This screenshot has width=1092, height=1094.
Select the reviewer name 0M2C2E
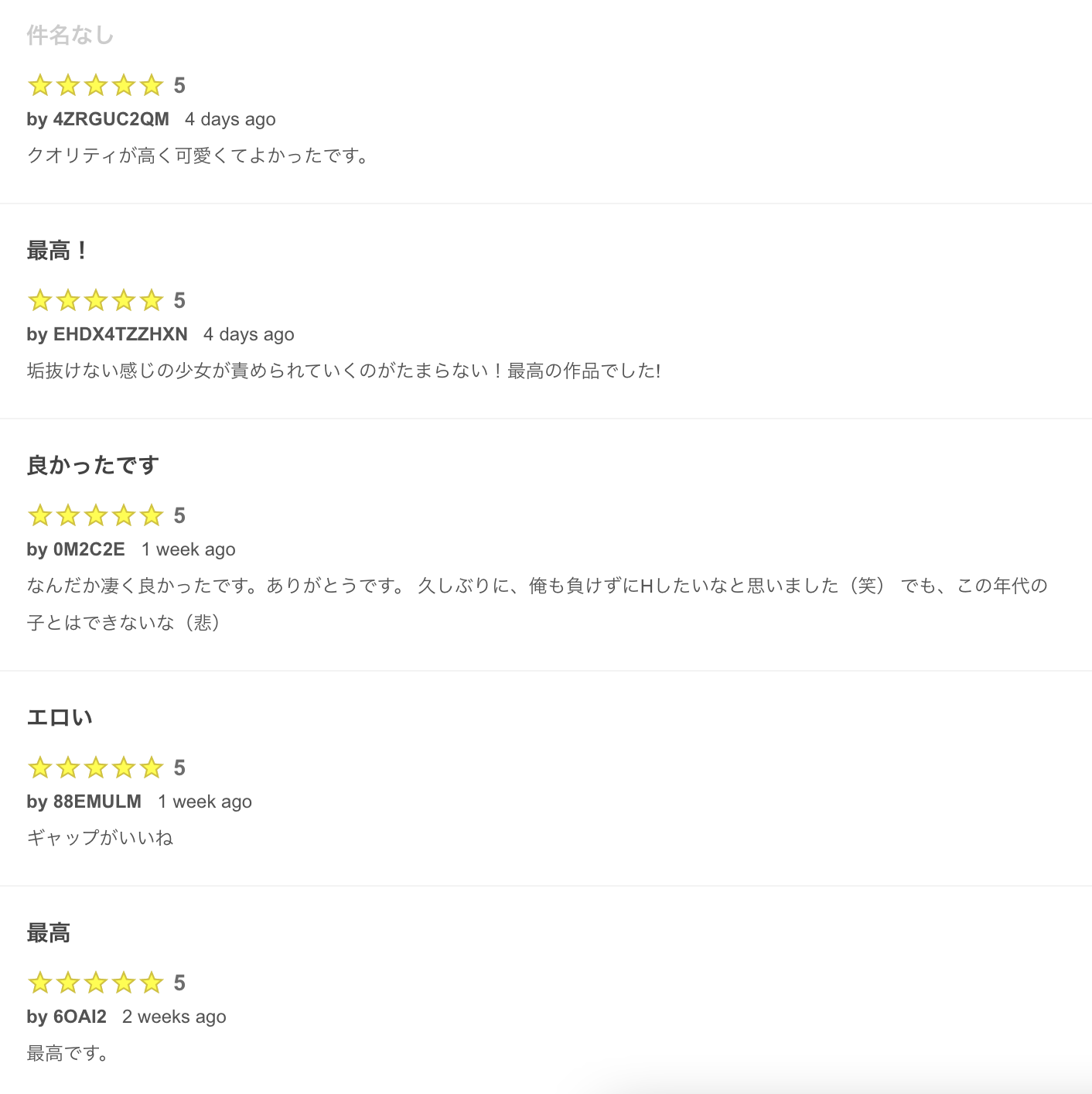[x=88, y=549]
